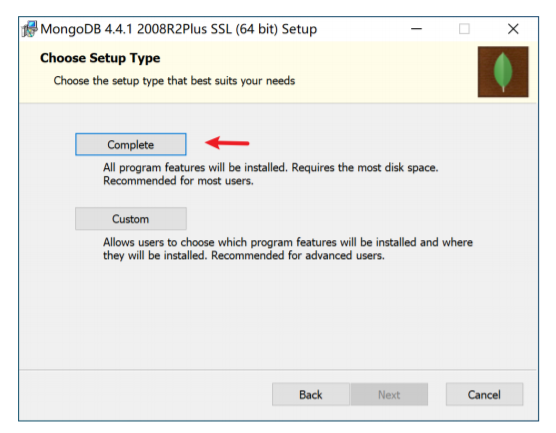This screenshot has width=556, height=433.
Task: Click the red arrow pointing at Complete
Action: (227, 143)
